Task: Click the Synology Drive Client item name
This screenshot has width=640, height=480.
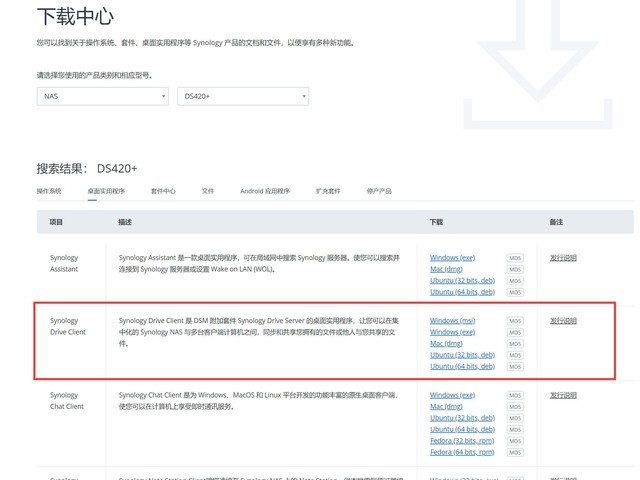Action: point(68,326)
